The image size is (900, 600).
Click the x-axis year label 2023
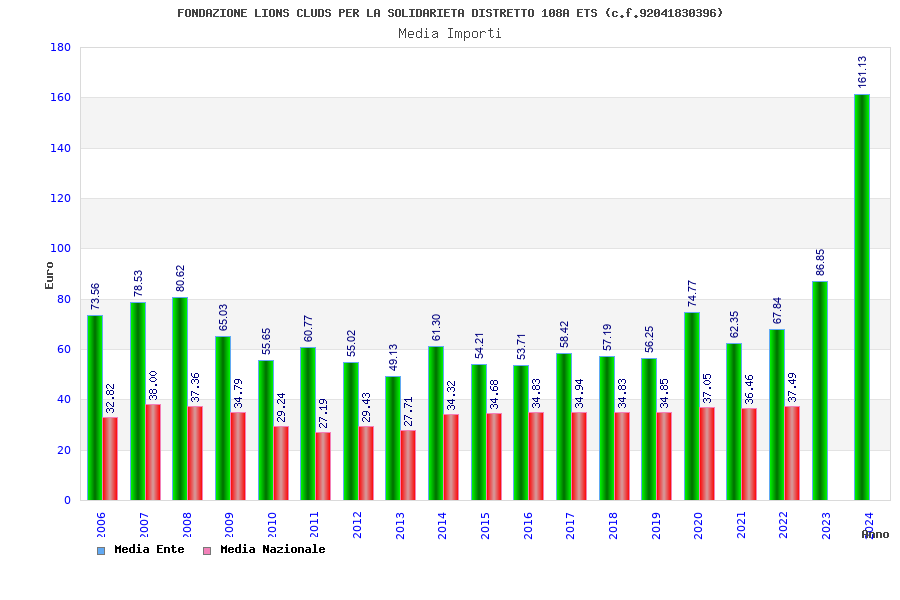pos(826,525)
